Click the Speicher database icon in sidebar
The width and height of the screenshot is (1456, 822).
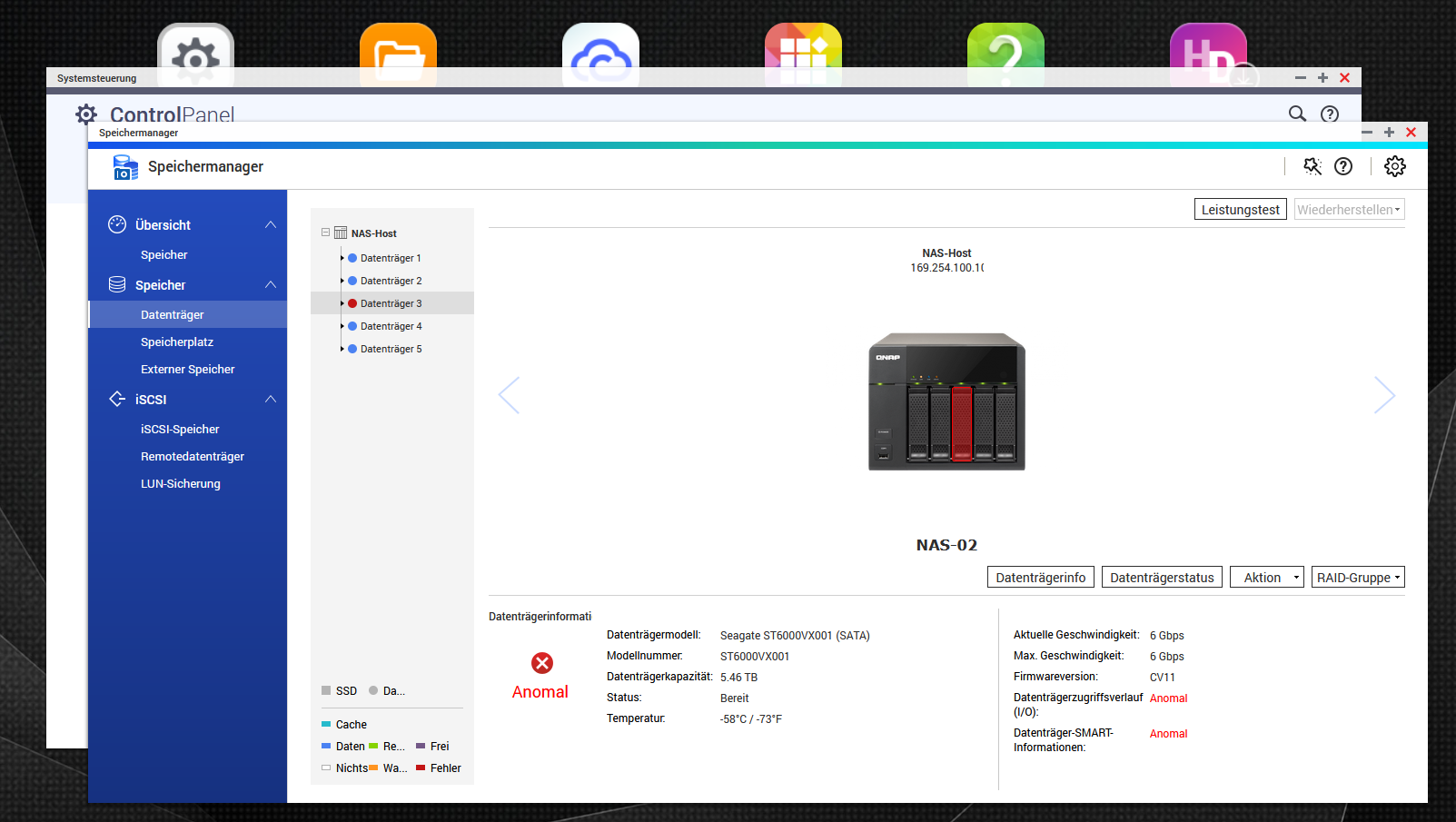click(x=117, y=284)
